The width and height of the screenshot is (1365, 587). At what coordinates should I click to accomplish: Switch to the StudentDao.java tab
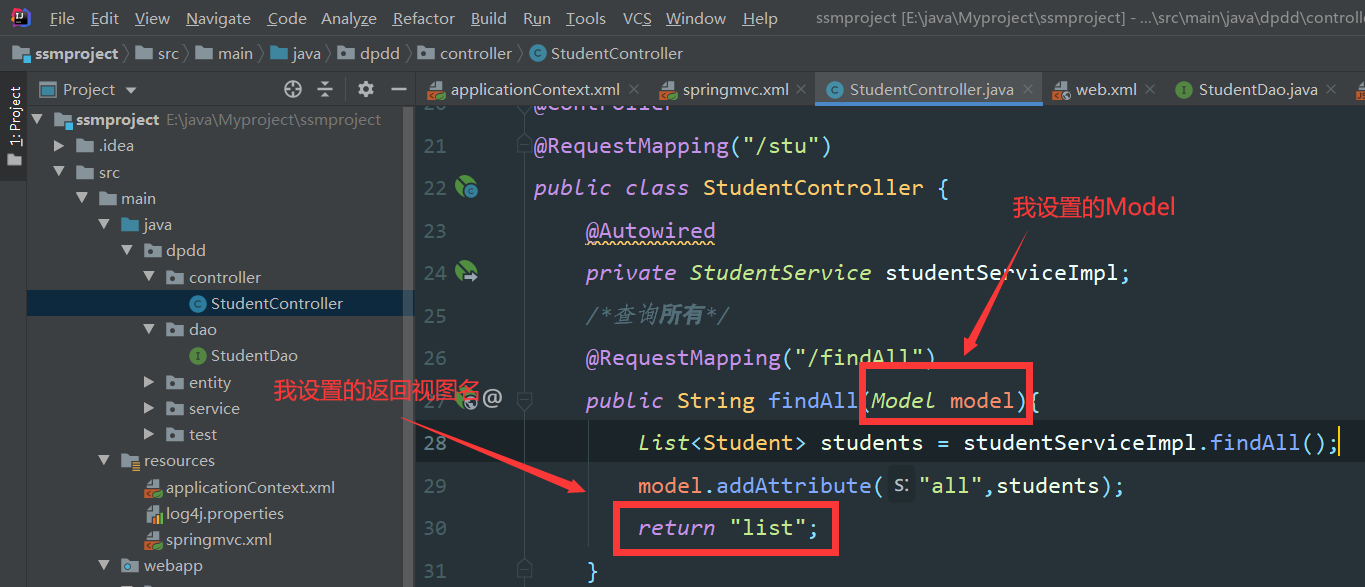[x=1258, y=89]
